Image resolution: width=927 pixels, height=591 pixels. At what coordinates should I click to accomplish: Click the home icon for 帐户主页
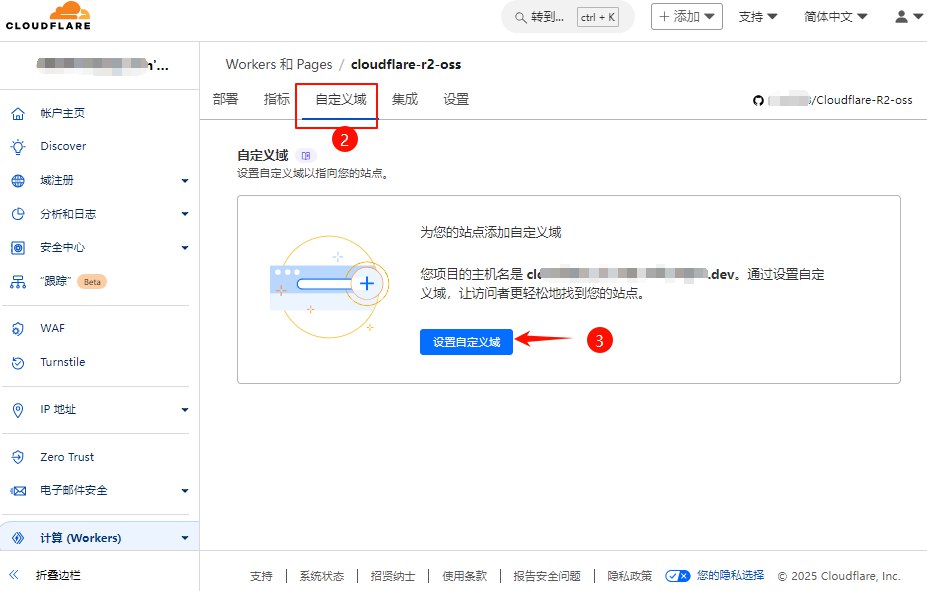click(x=18, y=113)
